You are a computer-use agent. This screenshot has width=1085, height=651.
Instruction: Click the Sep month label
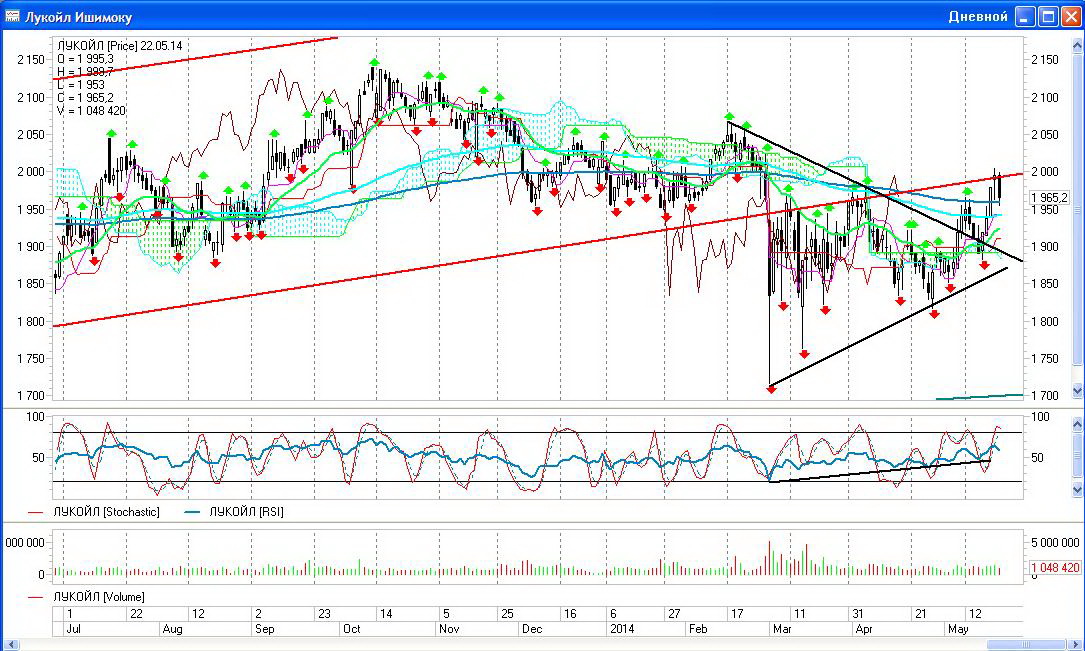coord(264,629)
